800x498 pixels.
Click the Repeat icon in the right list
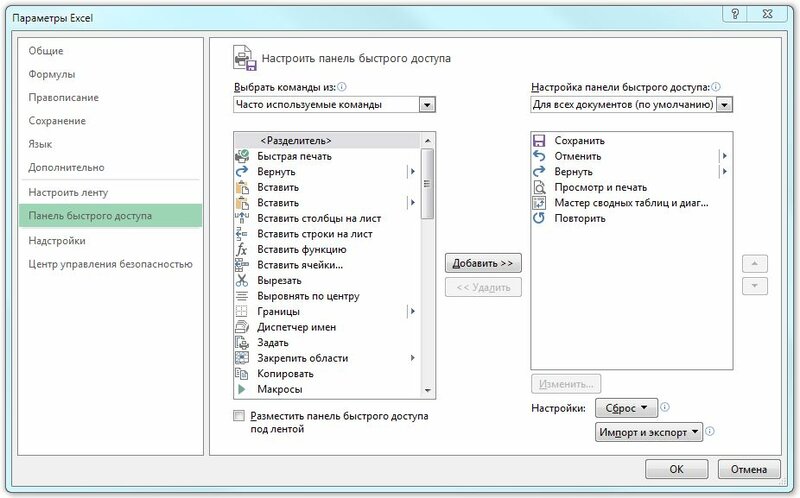(539, 218)
